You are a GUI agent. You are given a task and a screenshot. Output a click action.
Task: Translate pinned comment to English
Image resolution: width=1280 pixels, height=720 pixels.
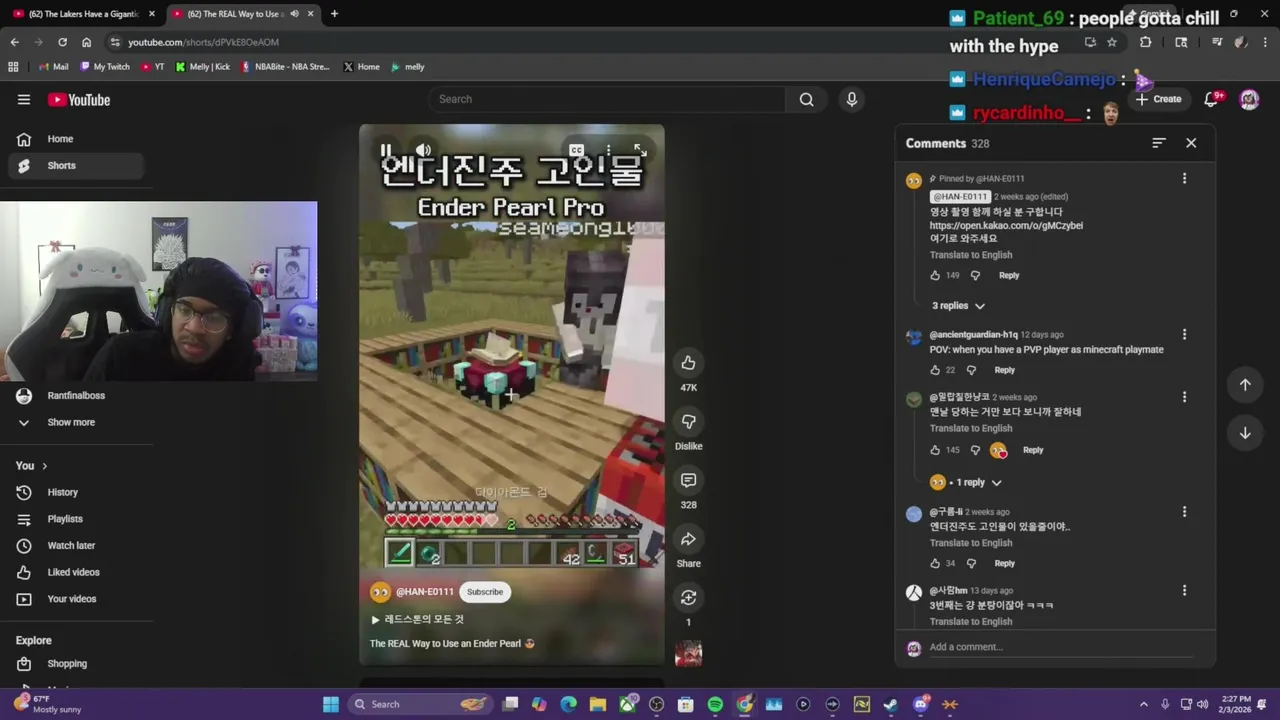pyautogui.click(x=971, y=255)
